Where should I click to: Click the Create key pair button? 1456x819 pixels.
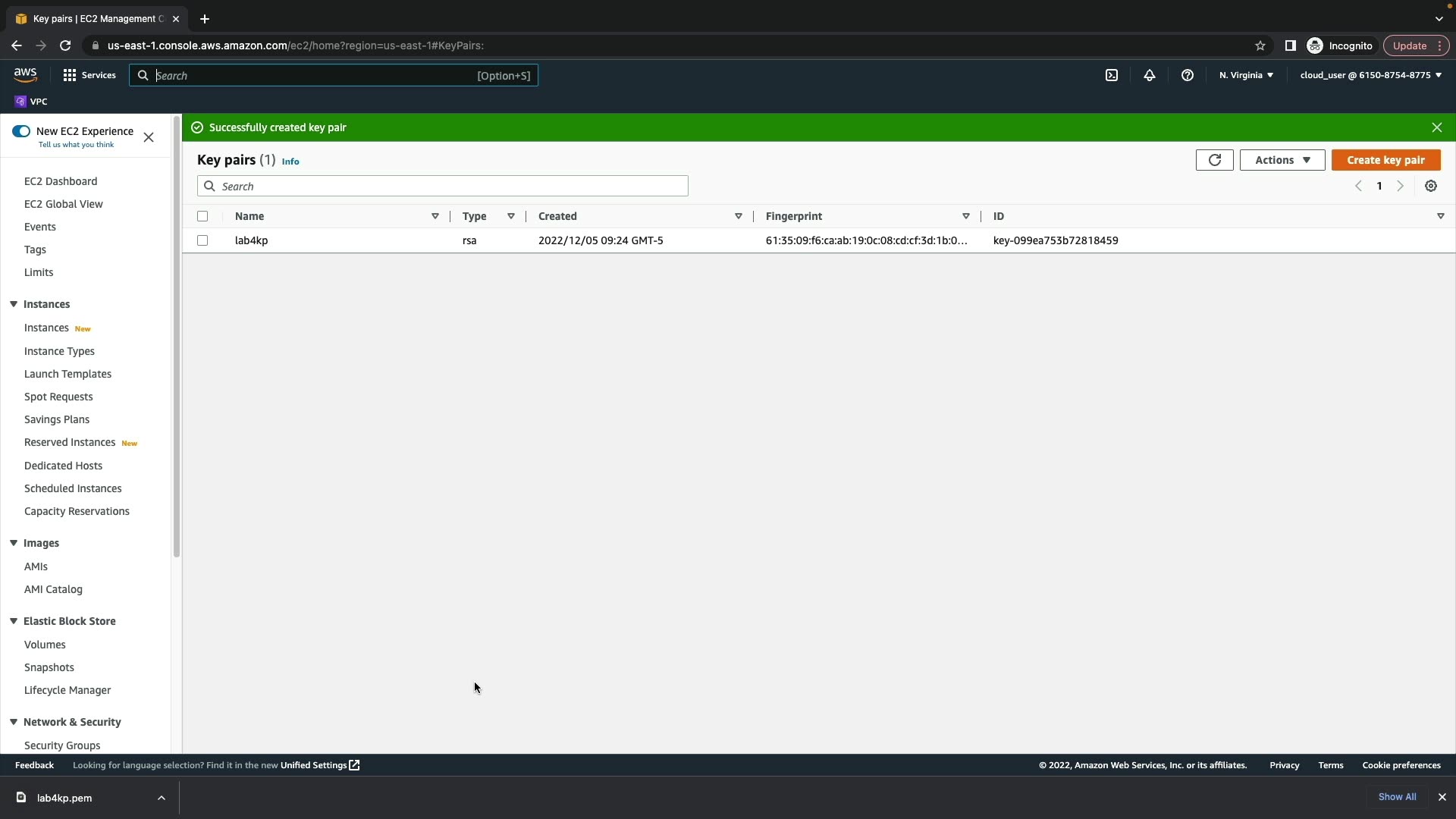click(x=1385, y=160)
